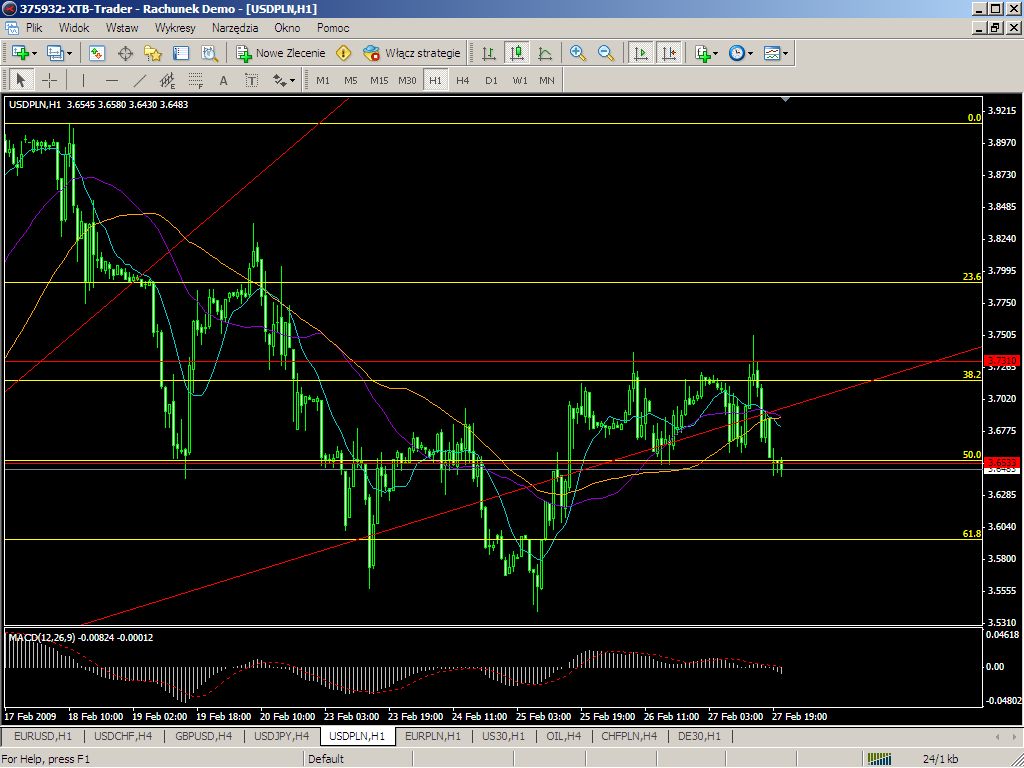This screenshot has width=1024, height=768.
Task: Open the chart templates dropdown
Action: coord(776,53)
